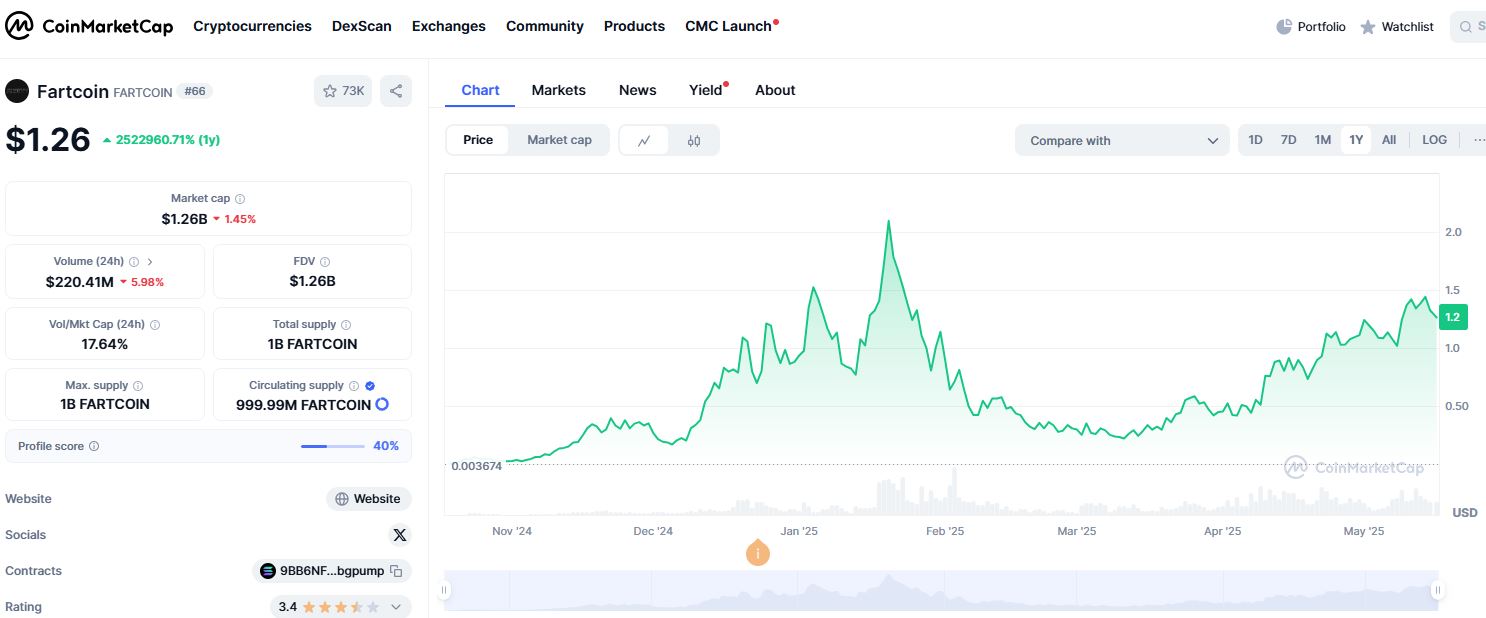
Task: Set chart range to All
Action: [x=1389, y=140]
